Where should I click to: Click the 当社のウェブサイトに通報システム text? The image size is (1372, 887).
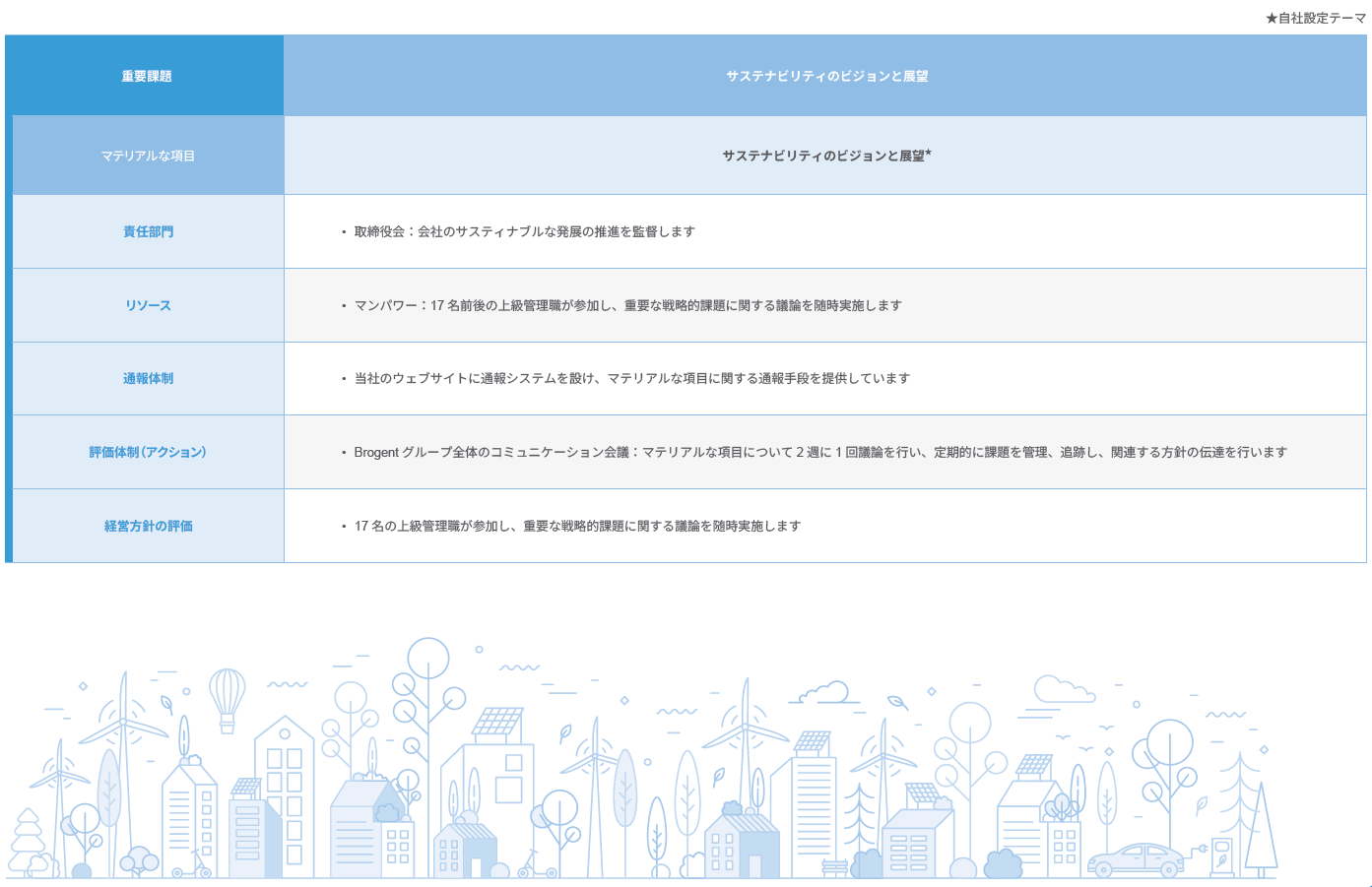pos(631,378)
